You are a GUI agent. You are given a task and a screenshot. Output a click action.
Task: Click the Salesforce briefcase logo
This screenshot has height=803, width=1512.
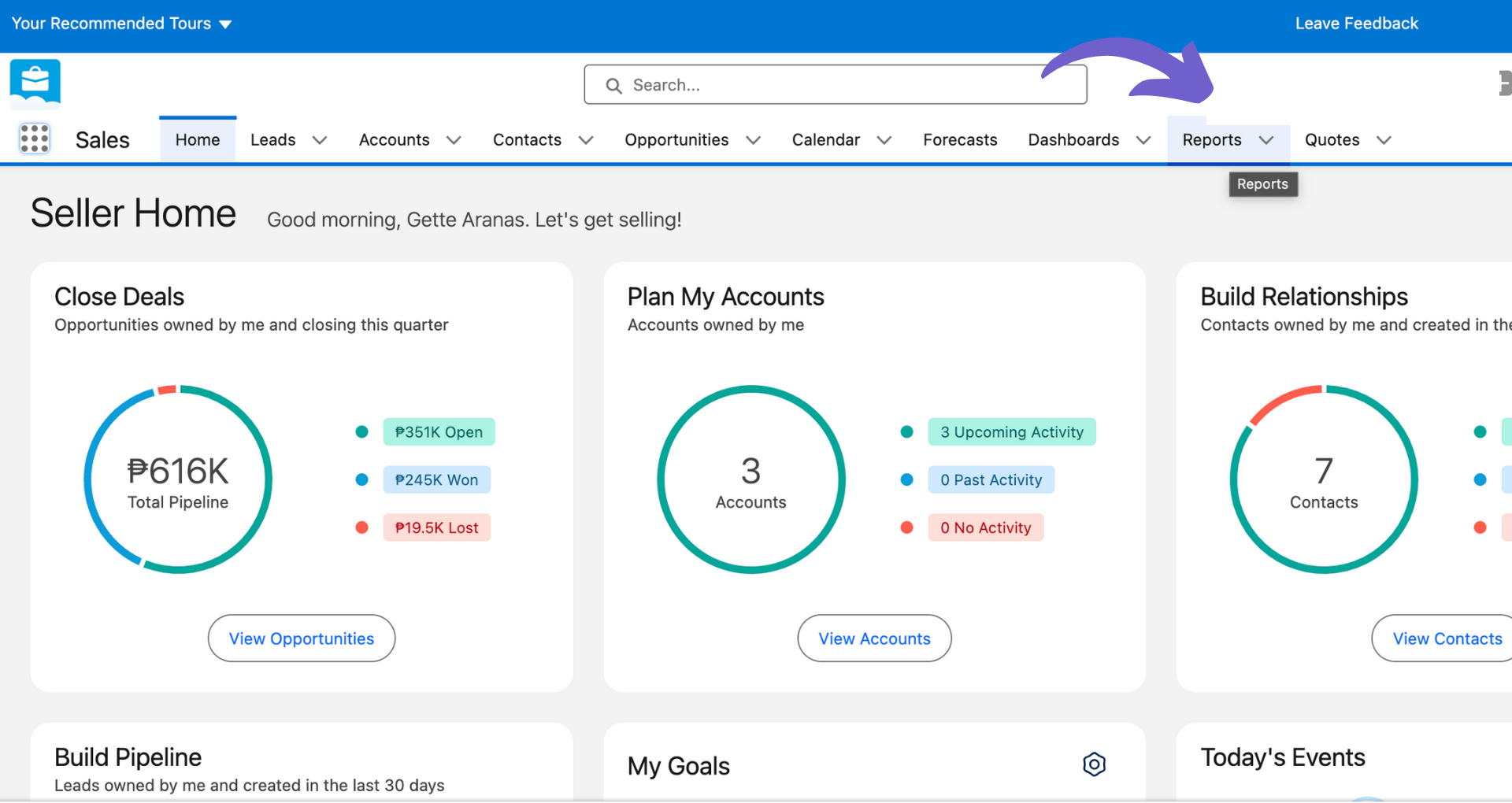(x=35, y=83)
